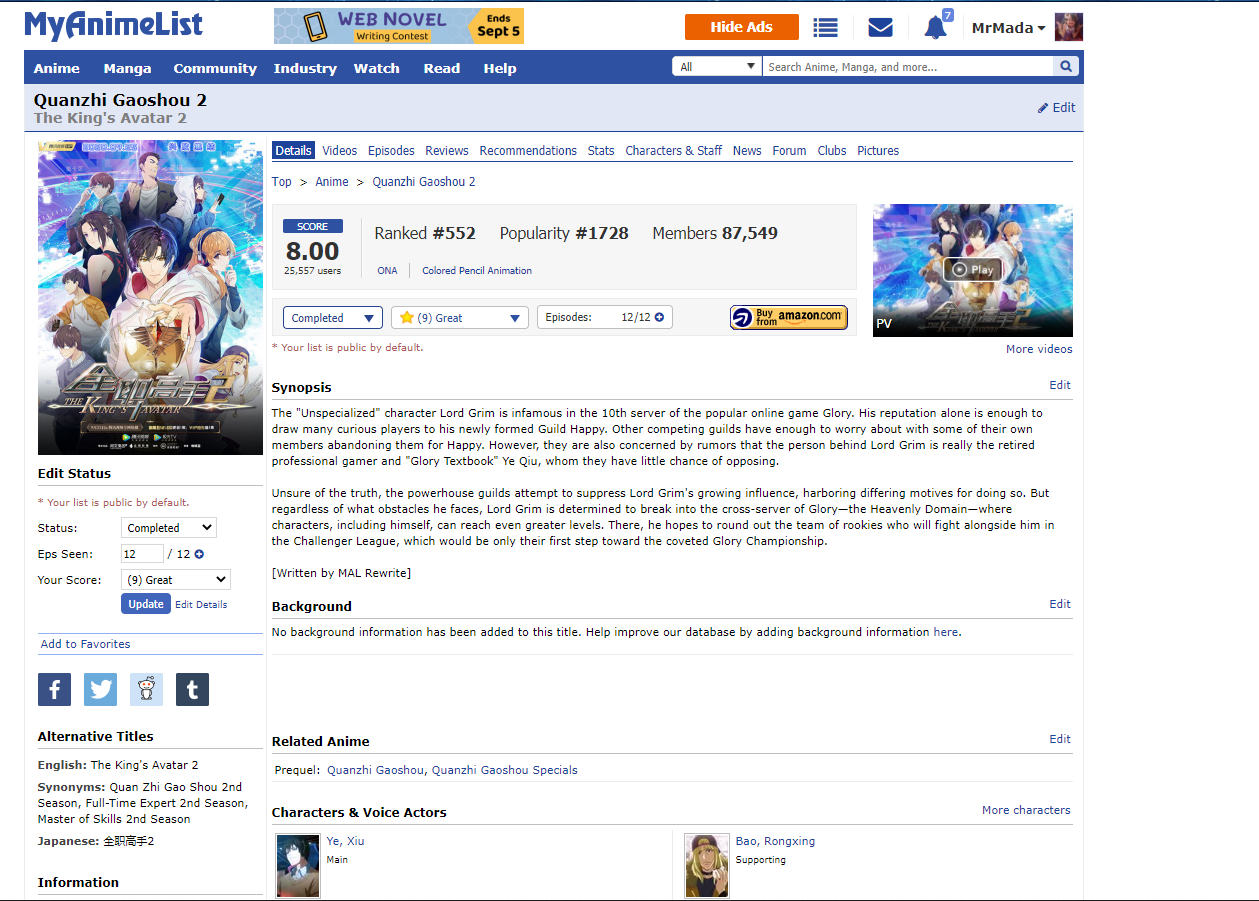Screen dimensions: 1259x901
Task: Click the MyAnimeList logo
Action: pyautogui.click(x=113, y=25)
